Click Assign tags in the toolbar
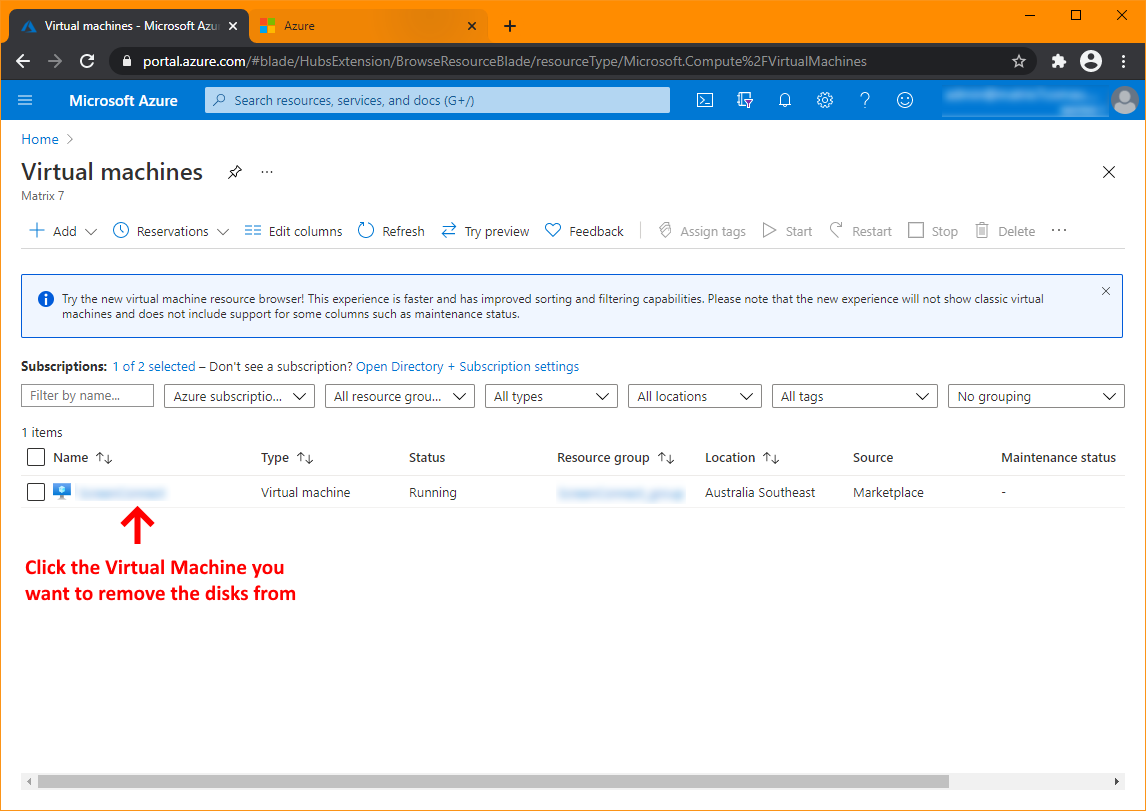1146x811 pixels. 702,231
